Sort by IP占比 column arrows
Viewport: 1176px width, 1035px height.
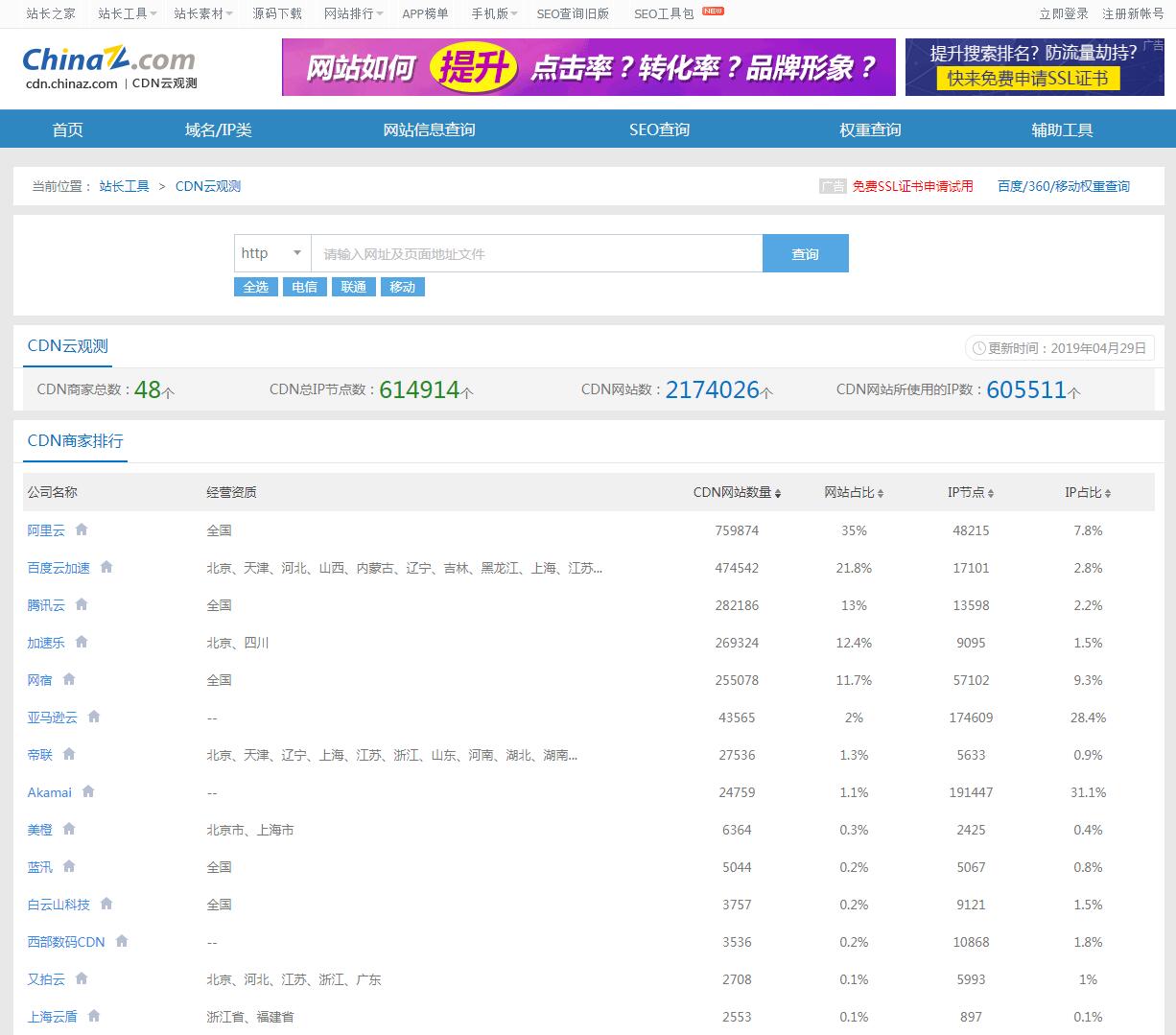[x=1108, y=493]
